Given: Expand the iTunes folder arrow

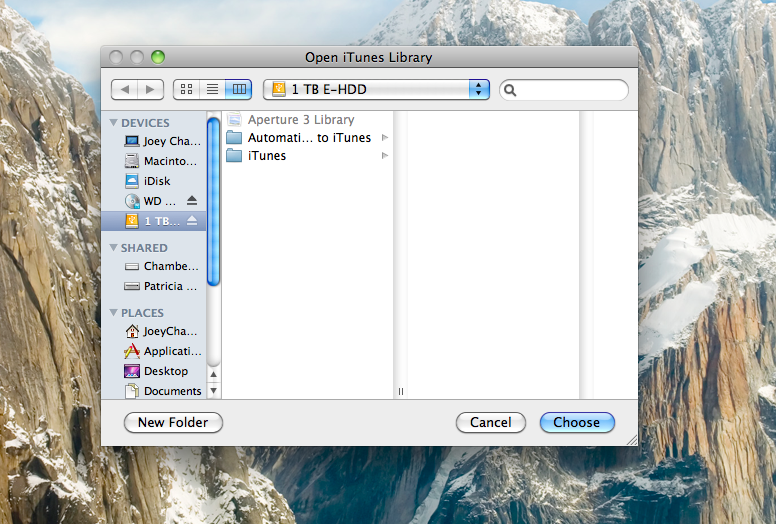Looking at the screenshot, I should [x=385, y=155].
